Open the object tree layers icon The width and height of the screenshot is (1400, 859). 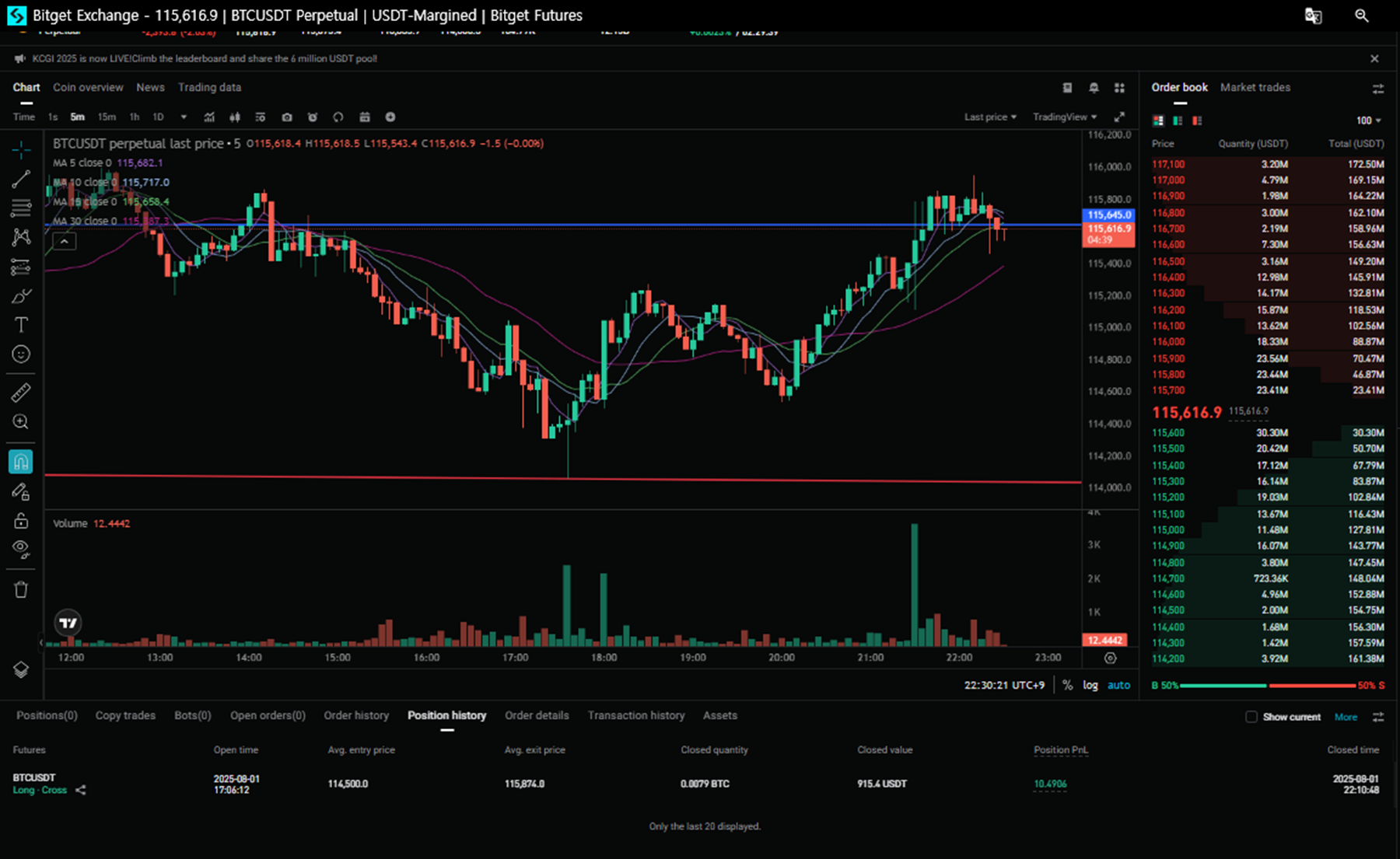[21, 669]
